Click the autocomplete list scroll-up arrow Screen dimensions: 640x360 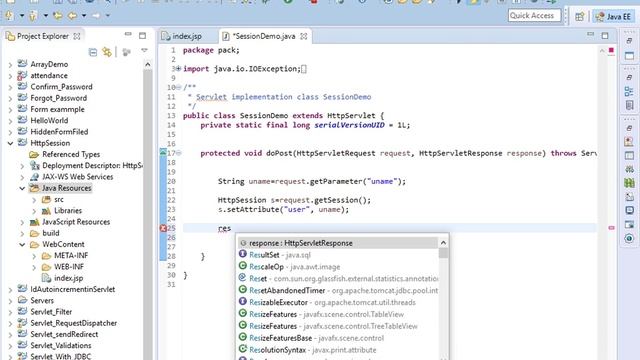coord(443,243)
